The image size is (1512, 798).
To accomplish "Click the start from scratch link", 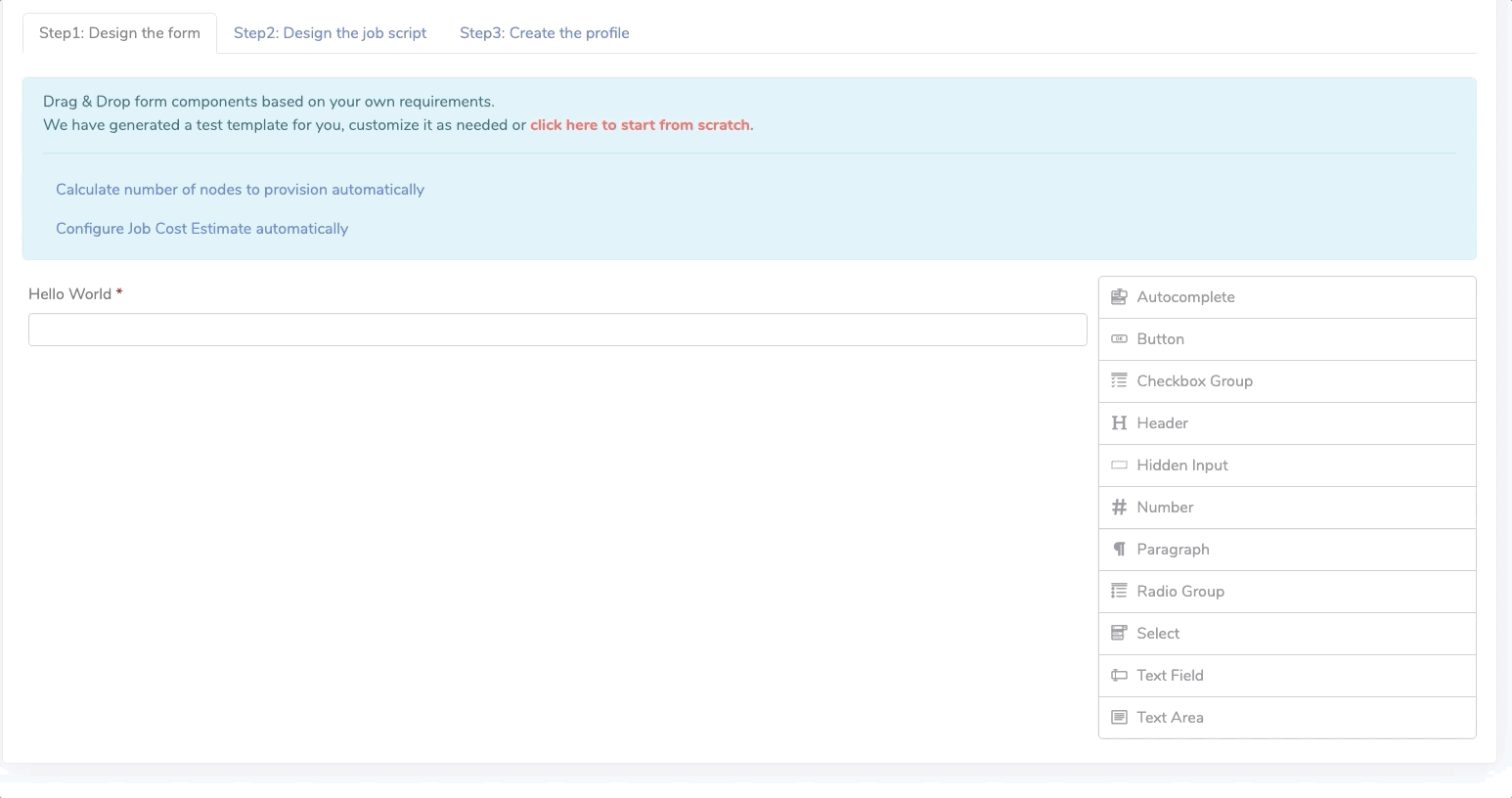I will click(x=641, y=125).
